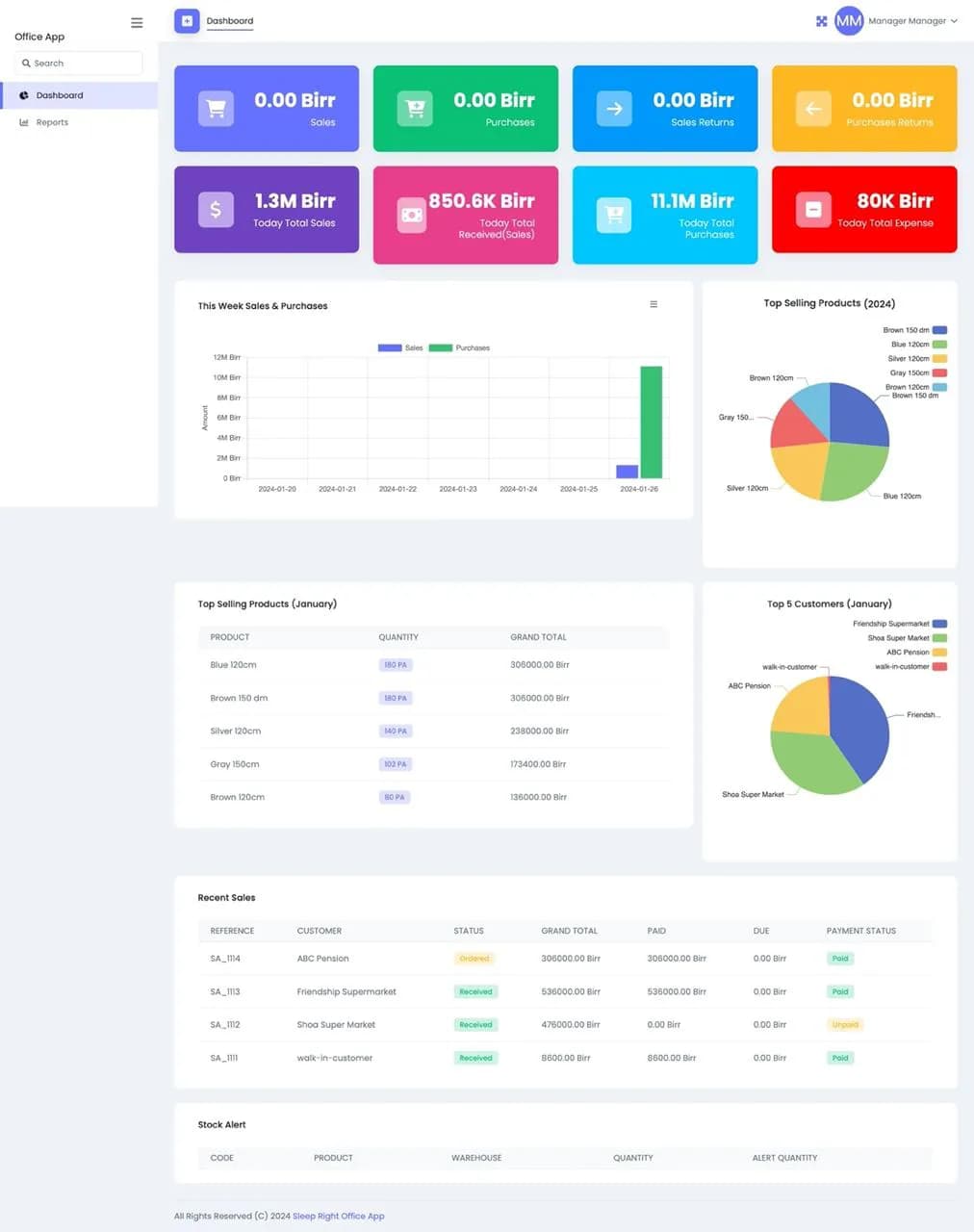The width and height of the screenshot is (974, 1232).
Task: Toggle Sales series in bar chart legend
Action: click(400, 347)
